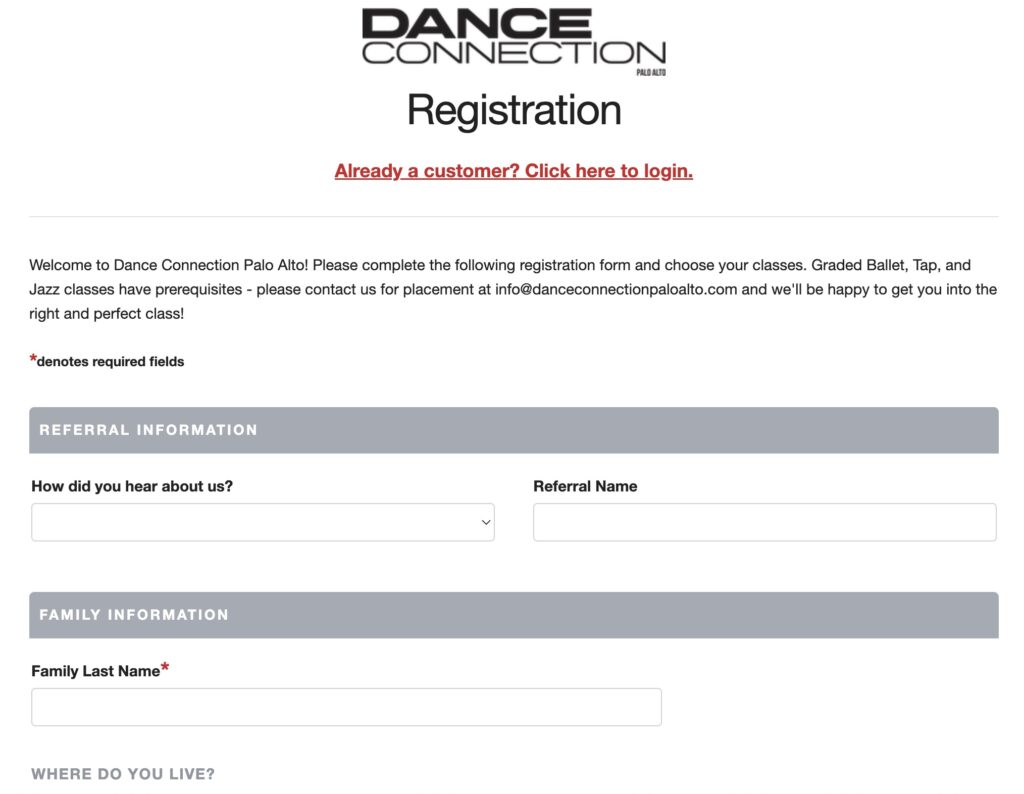Click the red asterisk beside Family Last Name
The height and width of the screenshot is (794, 1024).
165,667
